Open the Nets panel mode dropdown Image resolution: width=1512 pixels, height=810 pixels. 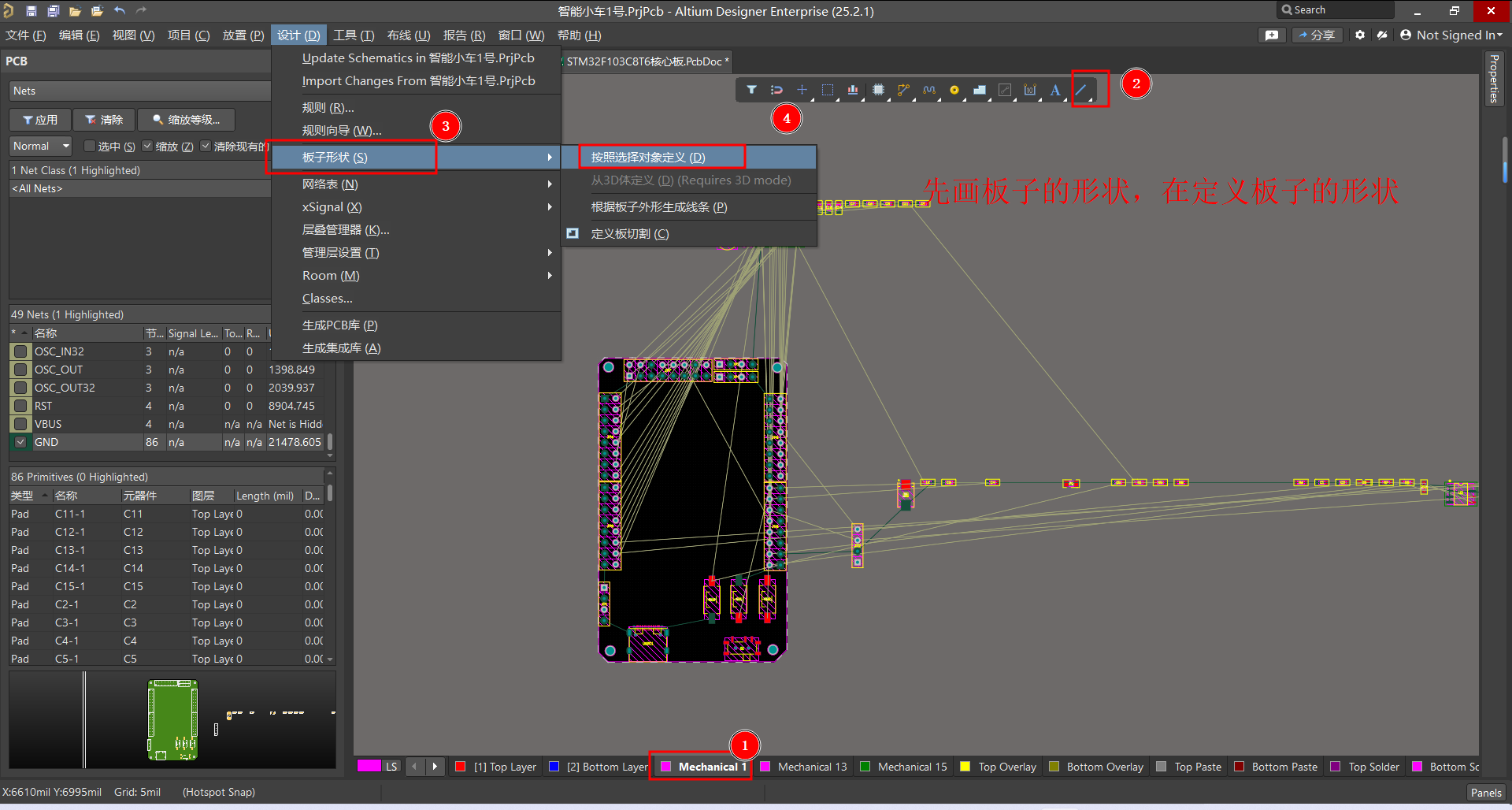(140, 91)
